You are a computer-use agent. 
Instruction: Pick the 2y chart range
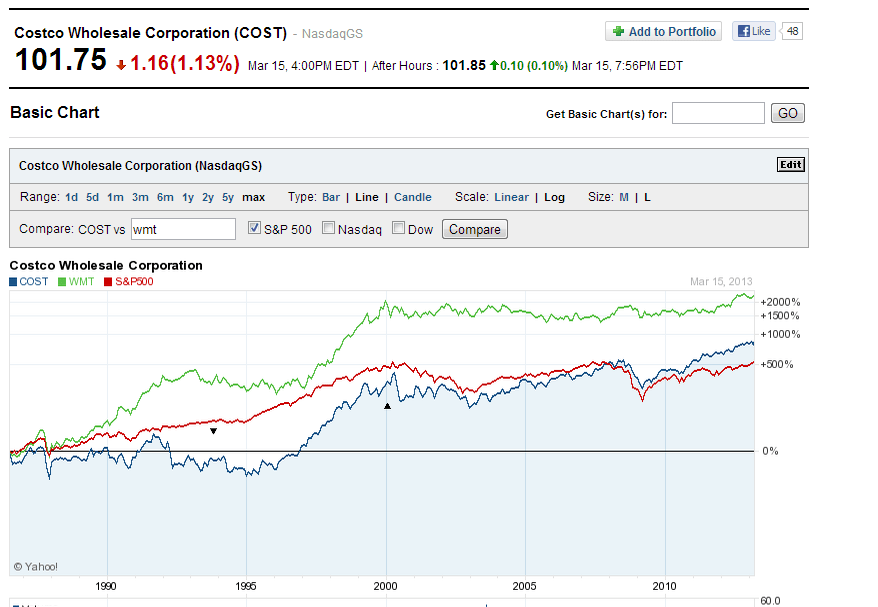tap(208, 197)
